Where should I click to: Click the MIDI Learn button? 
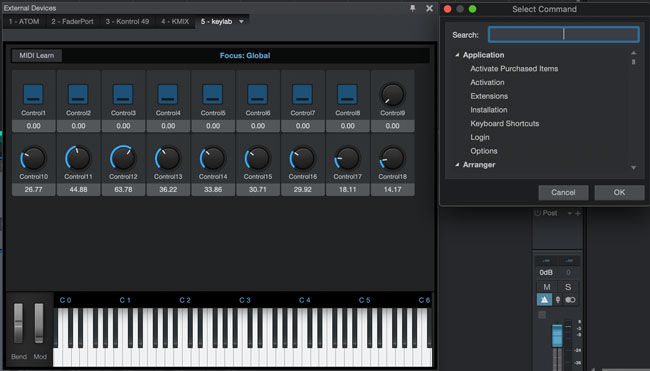[36, 56]
